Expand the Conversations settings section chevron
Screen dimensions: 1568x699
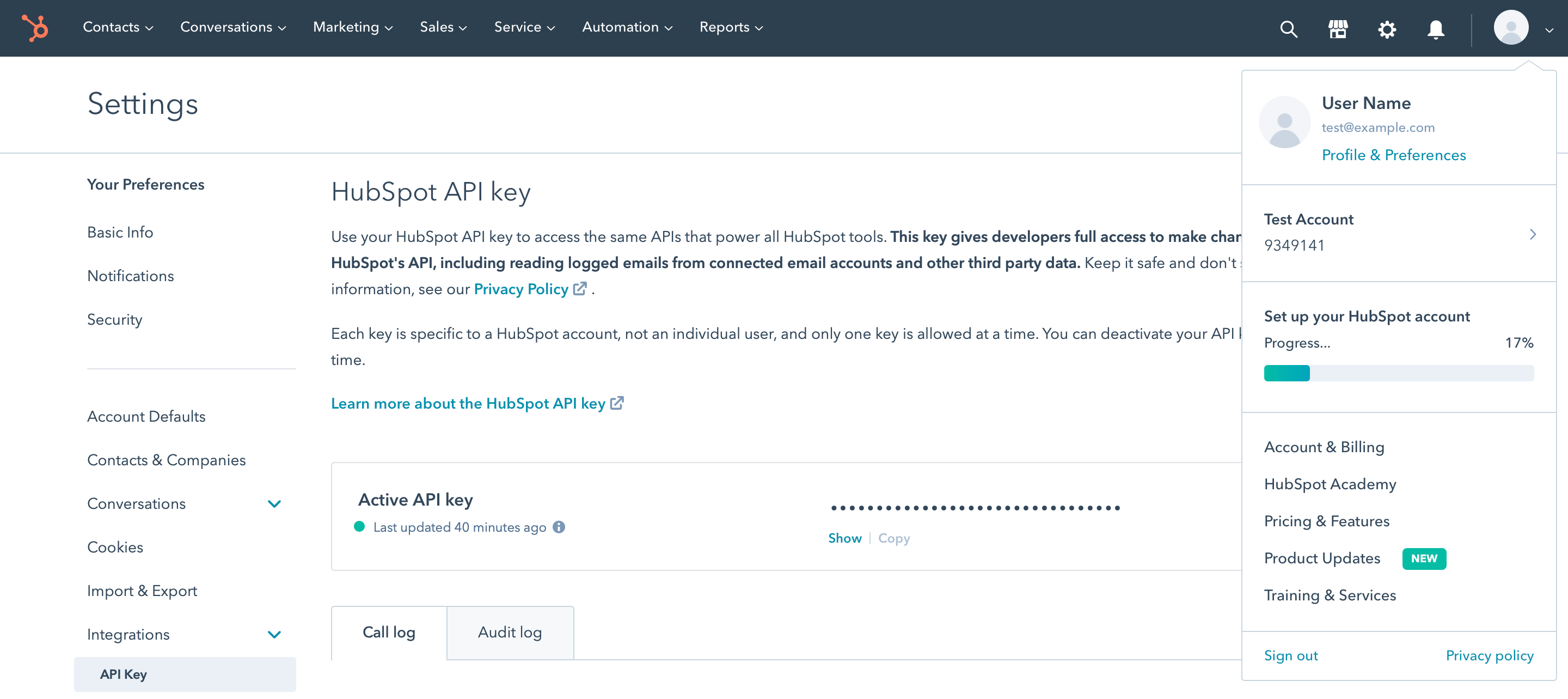274,503
